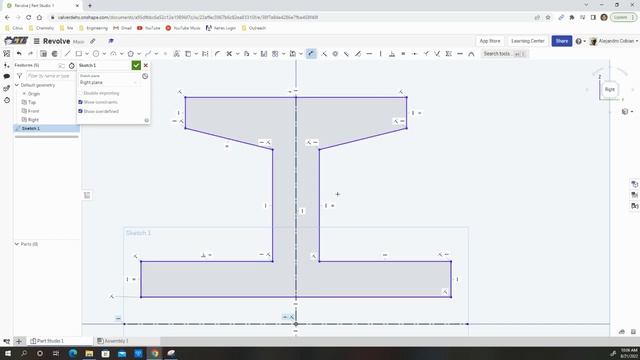Accept Sketch 1 with green checkmark

136,65
